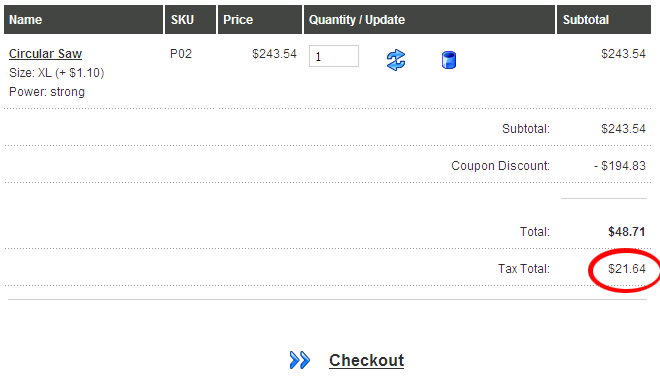Click the Tax Total label
This screenshot has height=380, width=660.
point(524,269)
